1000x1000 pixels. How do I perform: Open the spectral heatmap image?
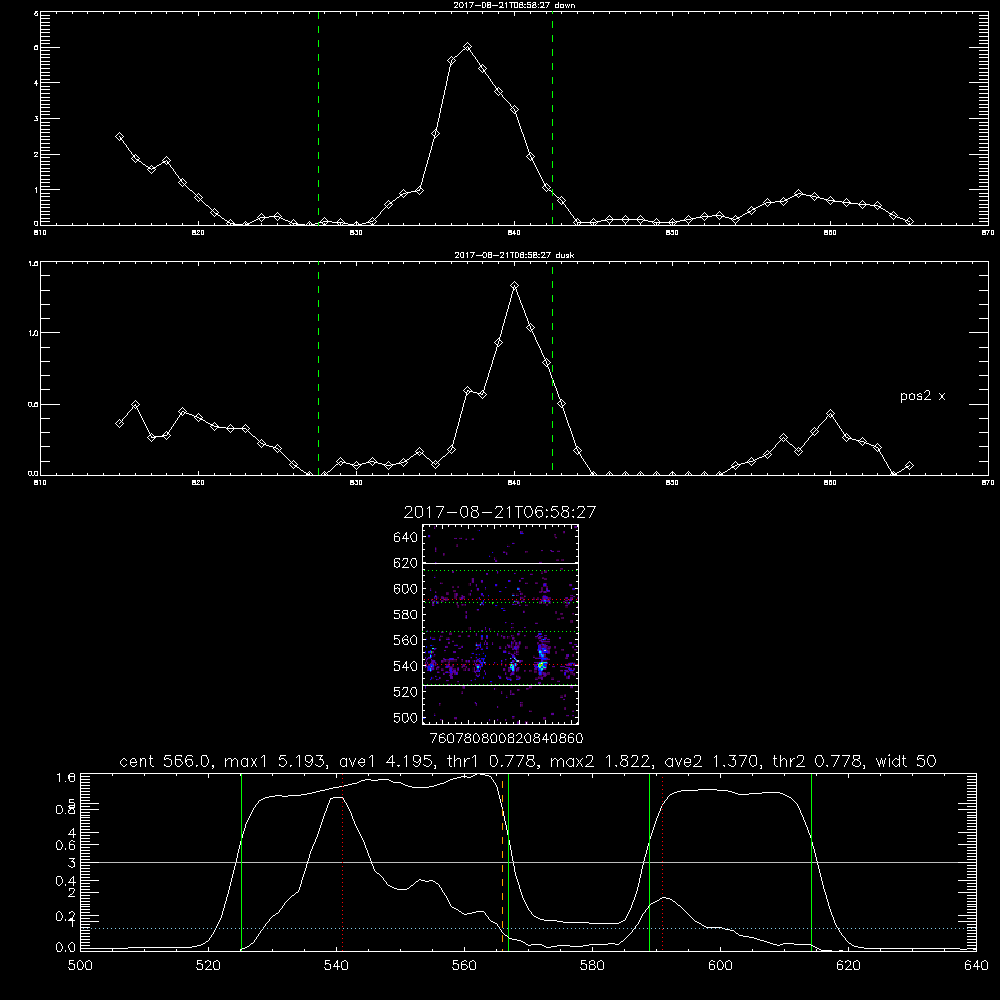point(501,624)
